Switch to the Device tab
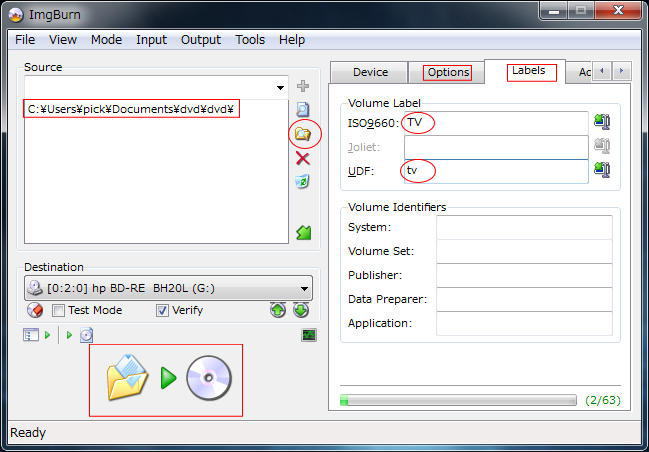The image size is (649, 452). [x=370, y=72]
